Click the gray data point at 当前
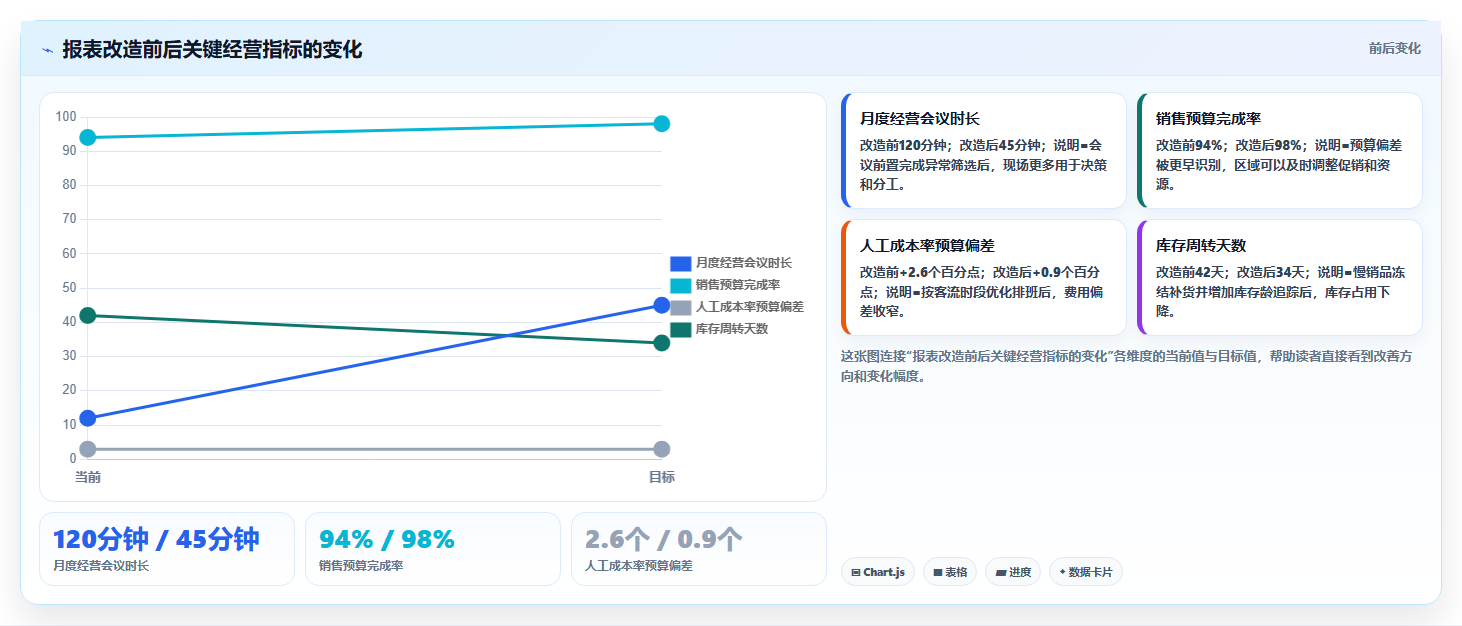 [88, 449]
